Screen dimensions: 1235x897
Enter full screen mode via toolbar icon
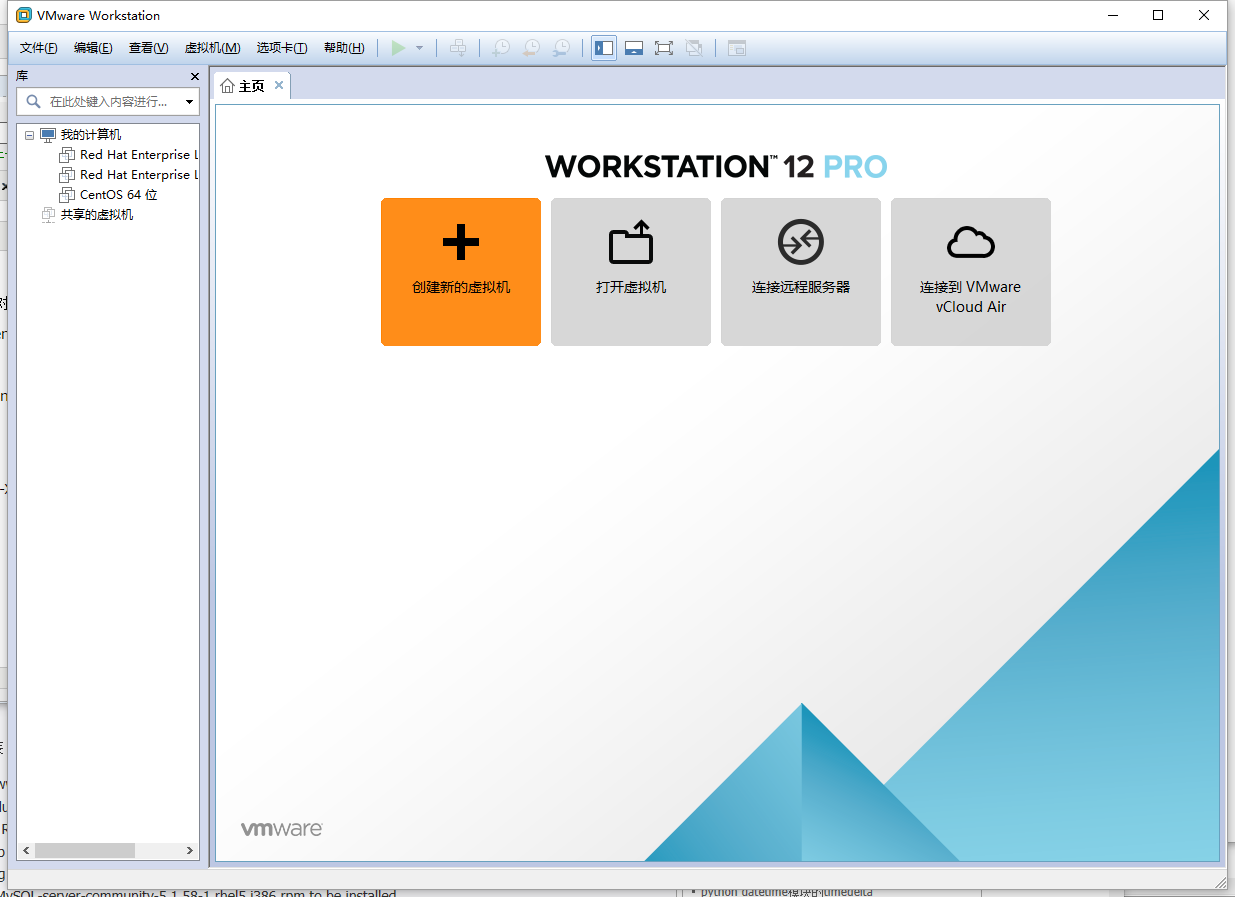point(664,48)
